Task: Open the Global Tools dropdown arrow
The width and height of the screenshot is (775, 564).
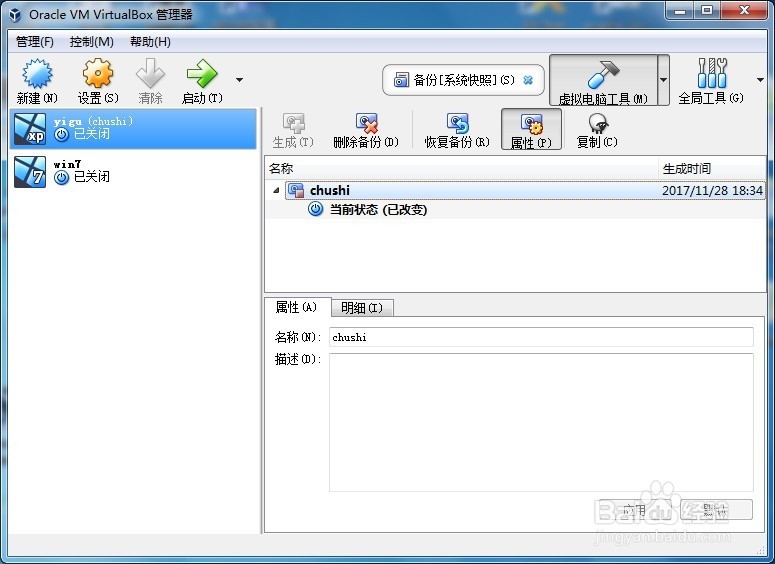Action: (761, 80)
